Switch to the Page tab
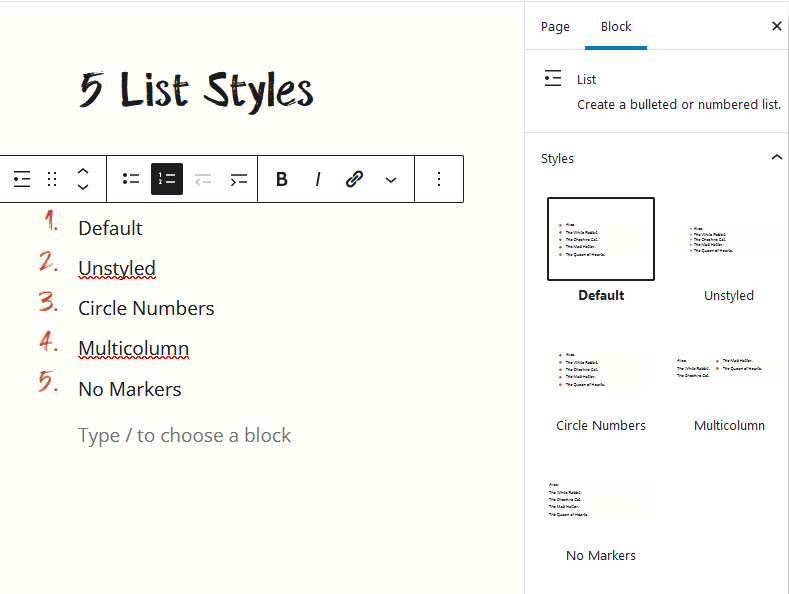 (555, 27)
